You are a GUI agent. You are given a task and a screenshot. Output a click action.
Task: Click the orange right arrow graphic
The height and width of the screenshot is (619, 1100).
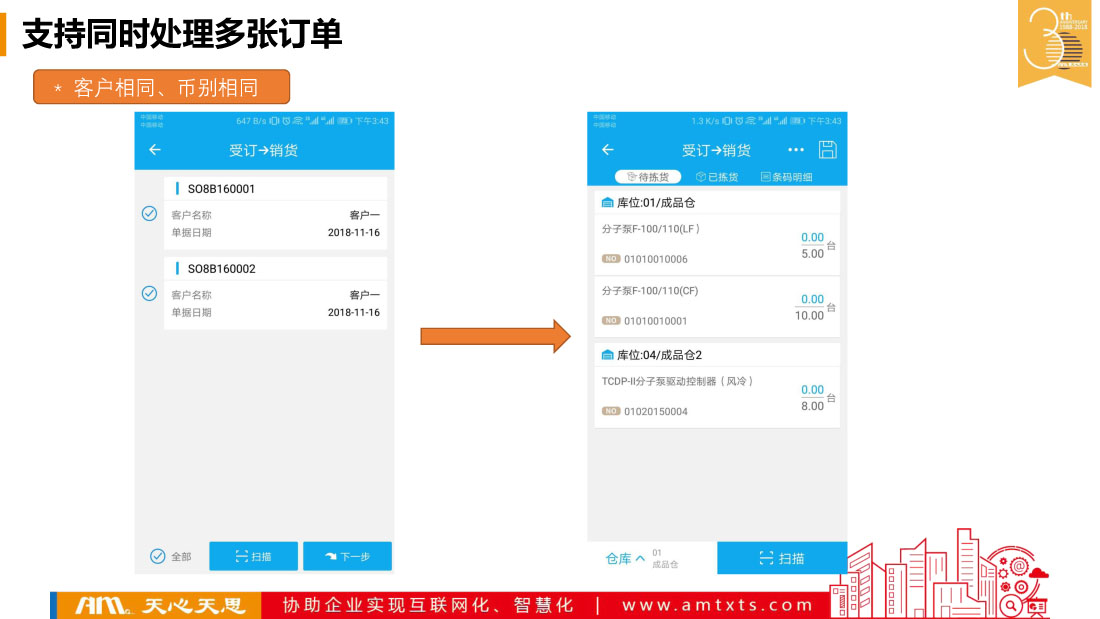click(x=494, y=336)
